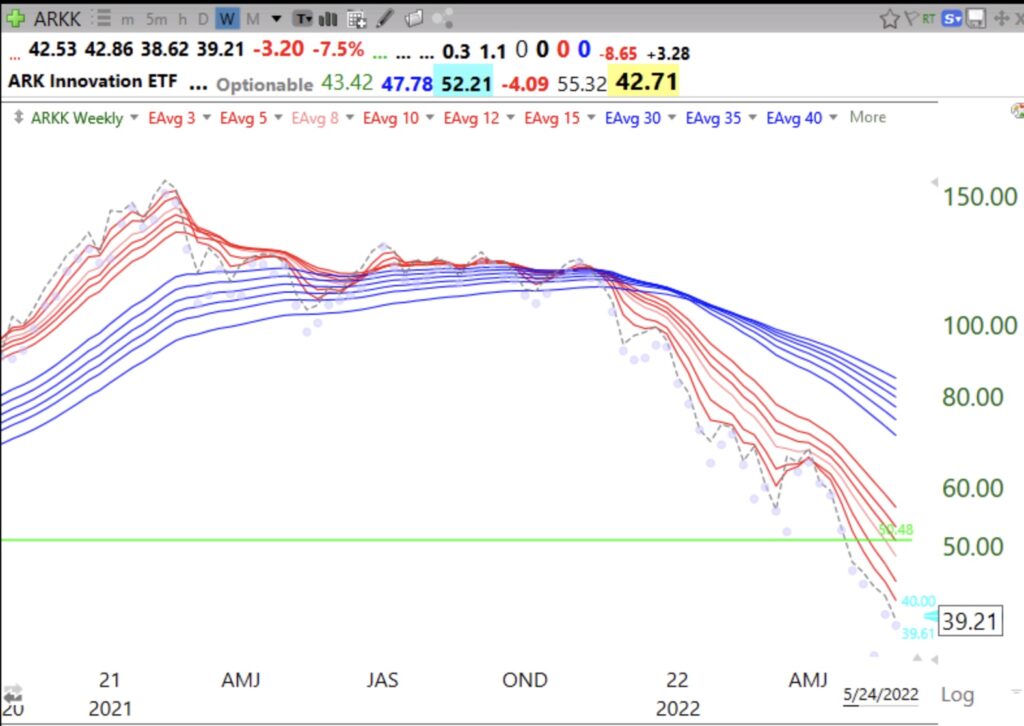Click the small up triangle near the price scale bottom
This screenshot has width=1024, height=726.
(918, 657)
